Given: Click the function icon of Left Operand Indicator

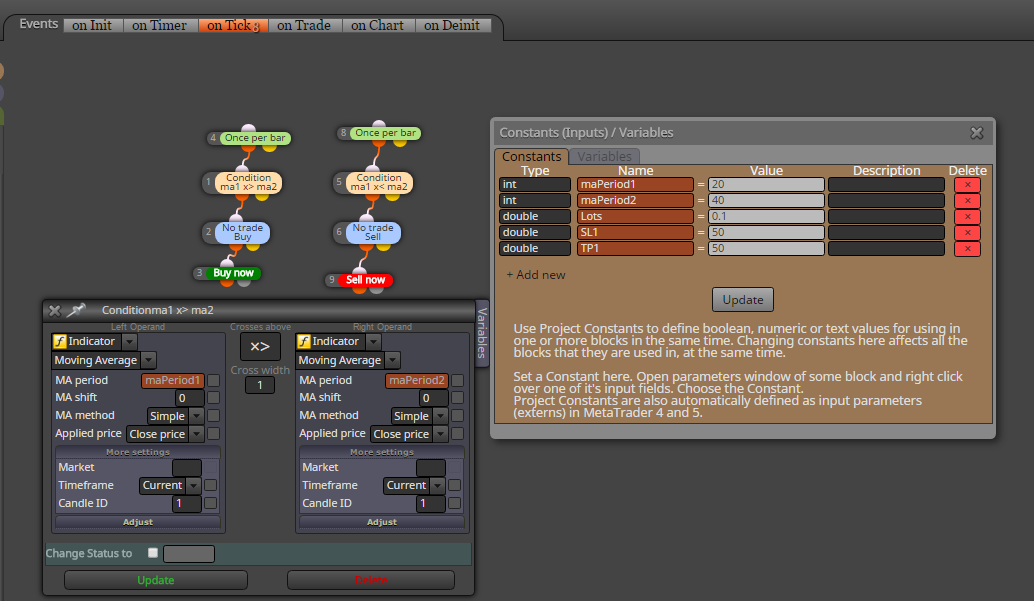Looking at the screenshot, I should 60,341.
